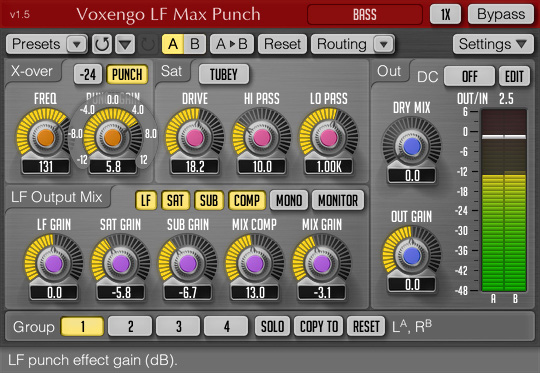Open the Settings menu
The height and width of the screenshot is (373, 540).
point(493,44)
